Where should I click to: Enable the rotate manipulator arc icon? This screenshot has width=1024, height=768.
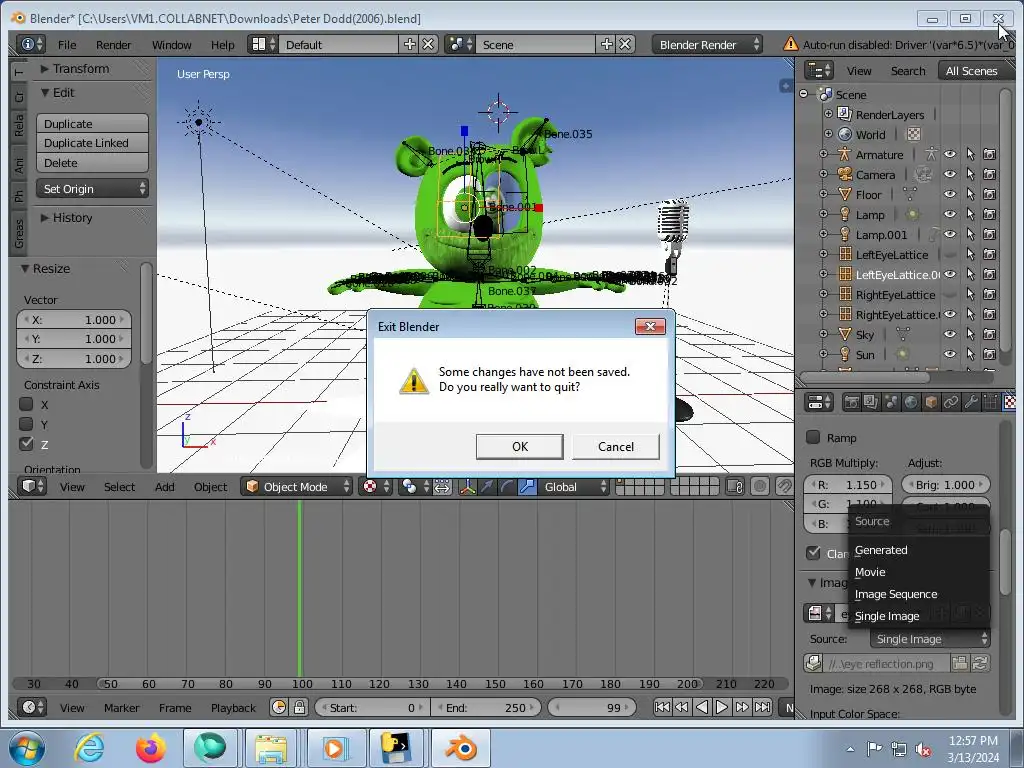[x=507, y=487]
